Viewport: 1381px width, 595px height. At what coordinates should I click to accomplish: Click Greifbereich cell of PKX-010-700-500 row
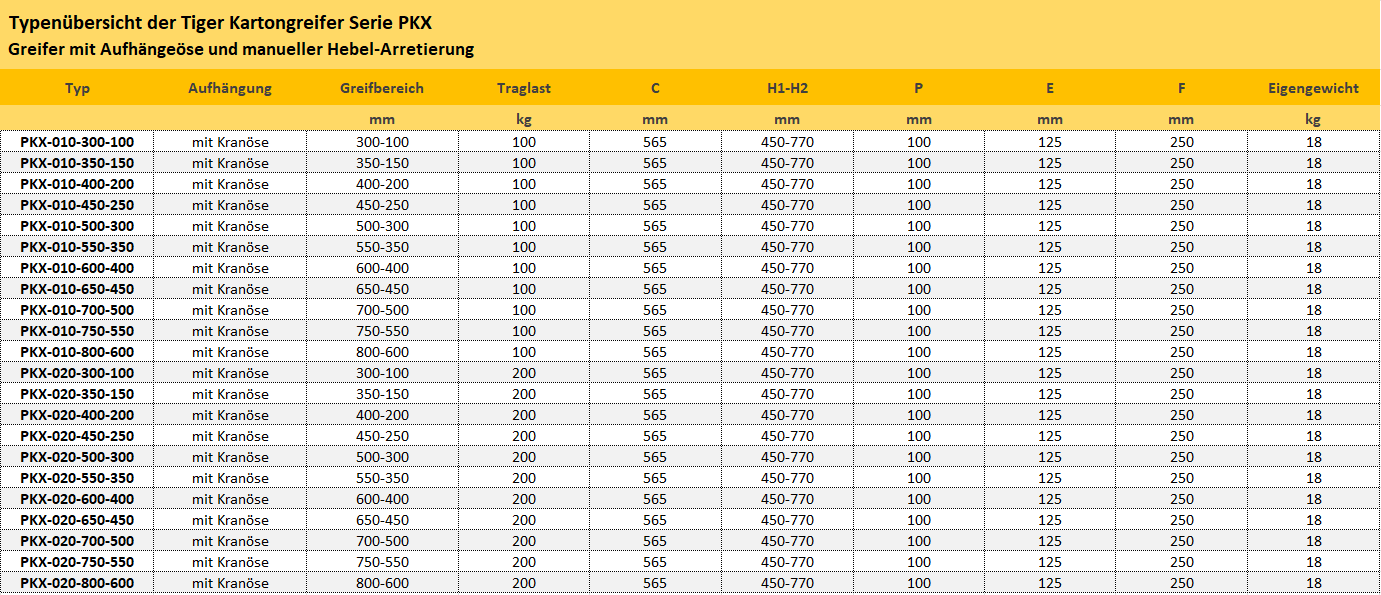[382, 310]
